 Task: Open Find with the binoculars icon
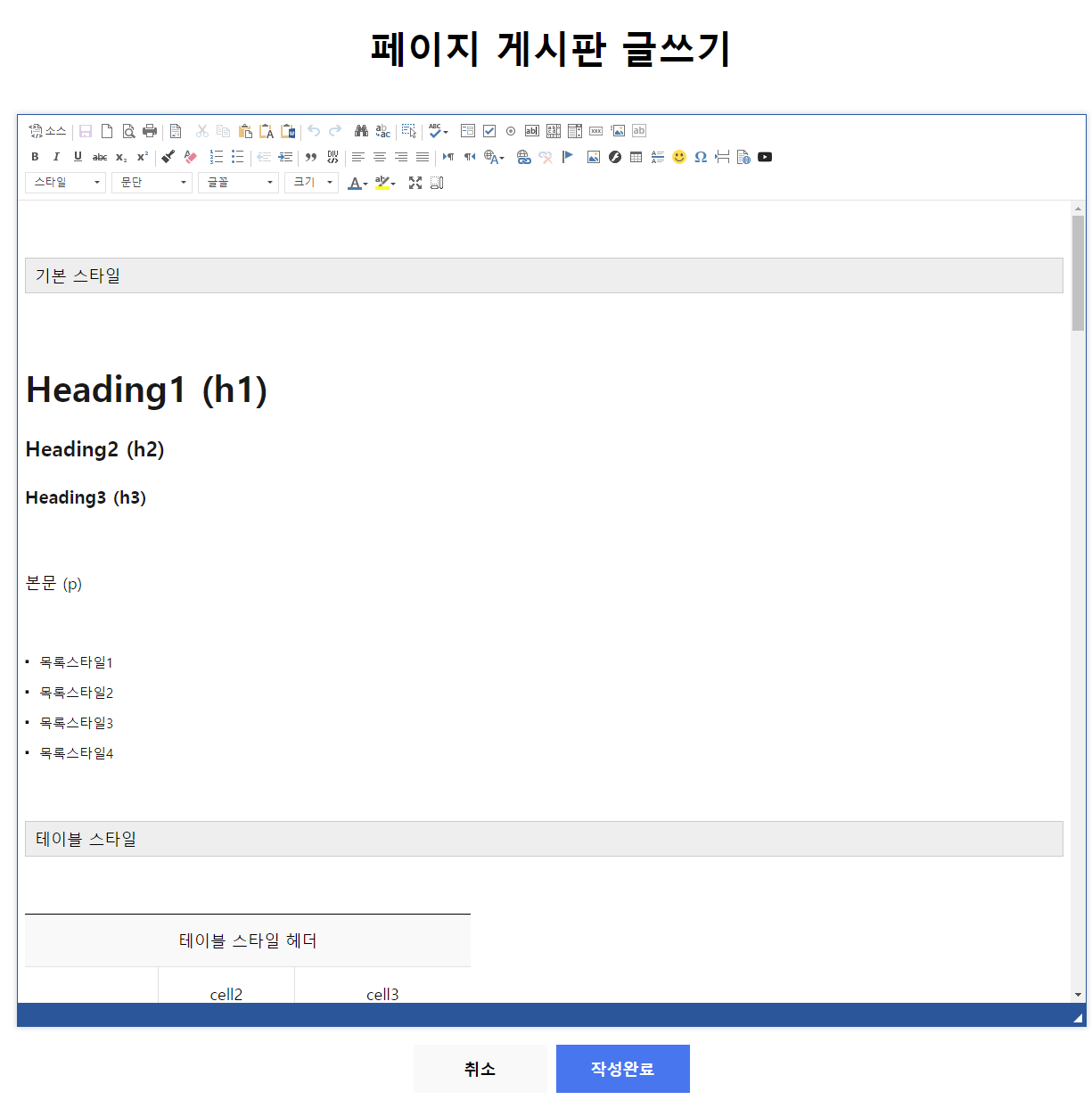pyautogui.click(x=361, y=131)
